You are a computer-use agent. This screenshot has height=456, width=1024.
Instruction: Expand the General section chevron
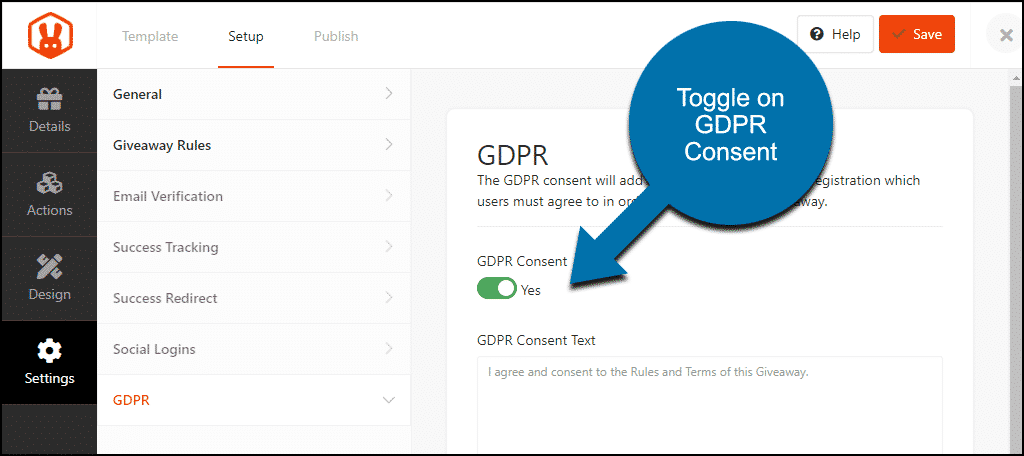pos(389,93)
